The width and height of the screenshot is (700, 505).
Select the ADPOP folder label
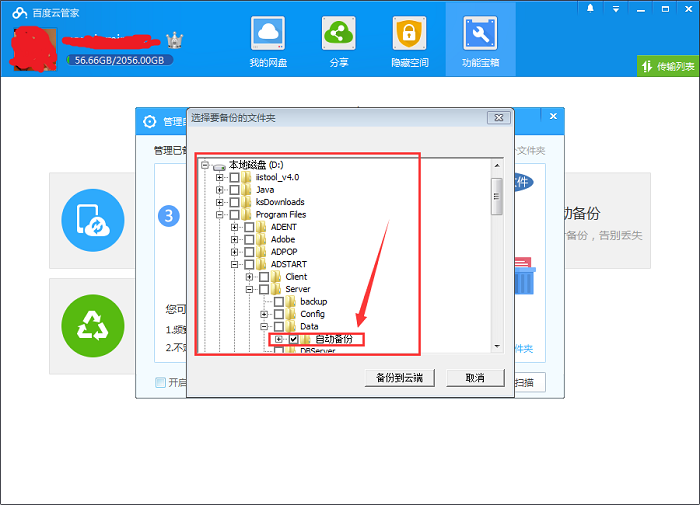(284, 252)
